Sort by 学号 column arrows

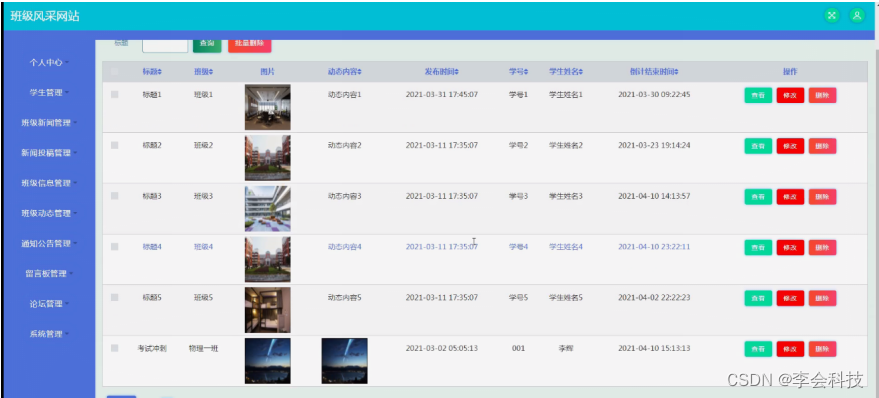[x=526, y=72]
